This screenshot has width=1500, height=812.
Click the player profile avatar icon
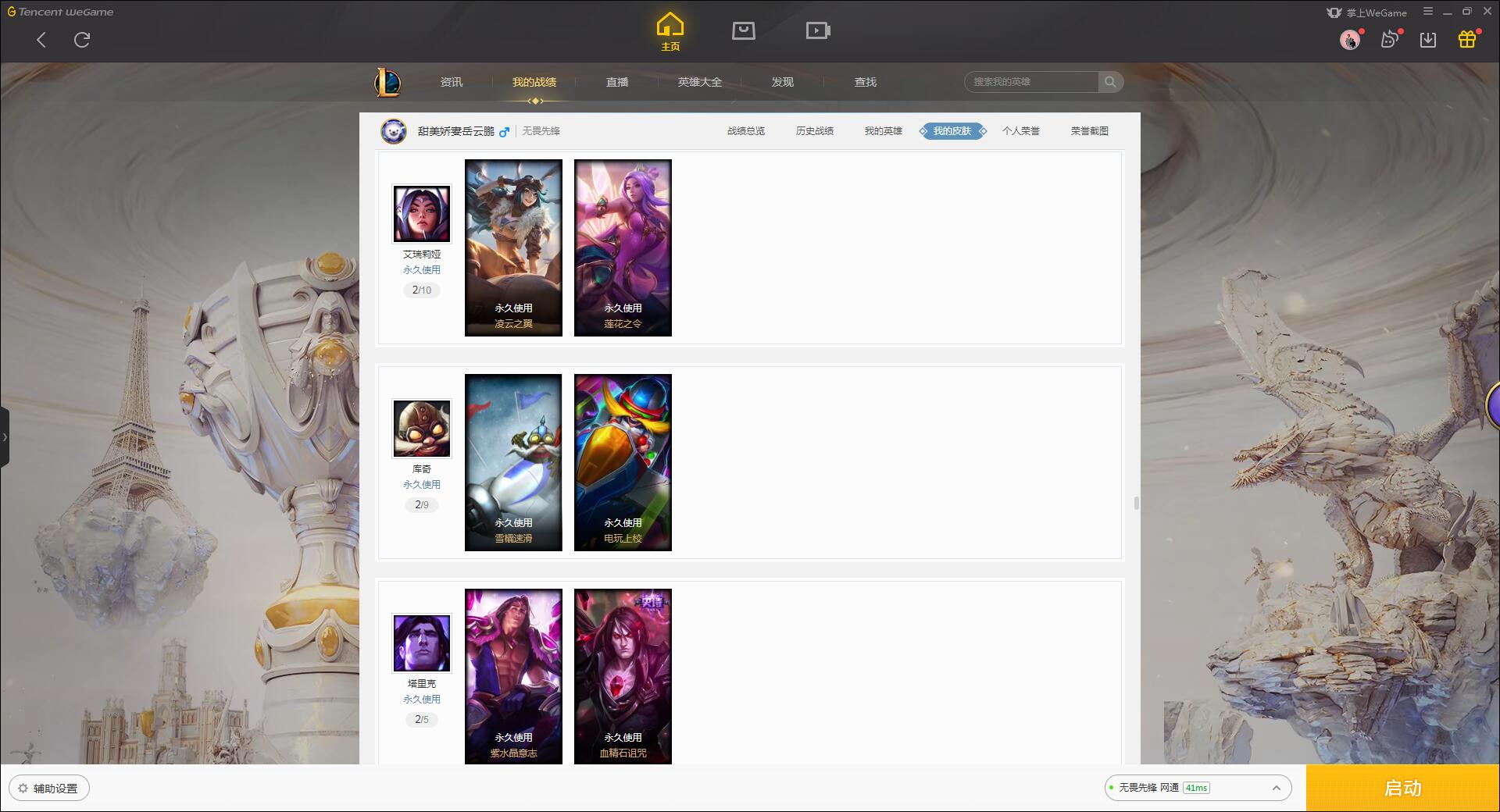(393, 131)
